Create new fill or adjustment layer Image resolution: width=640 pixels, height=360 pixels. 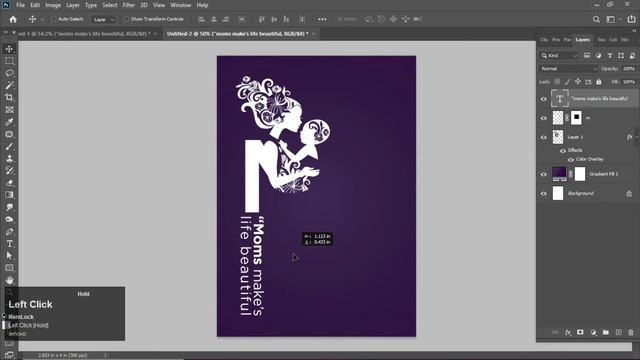tap(593, 333)
